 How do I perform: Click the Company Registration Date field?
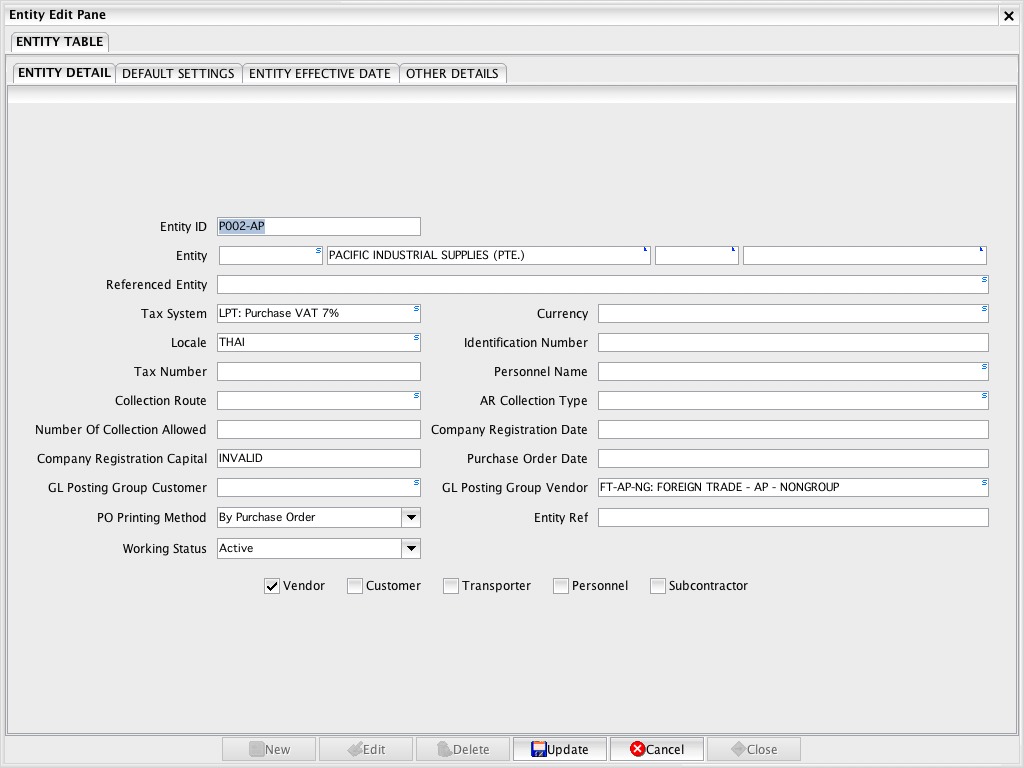coord(793,430)
